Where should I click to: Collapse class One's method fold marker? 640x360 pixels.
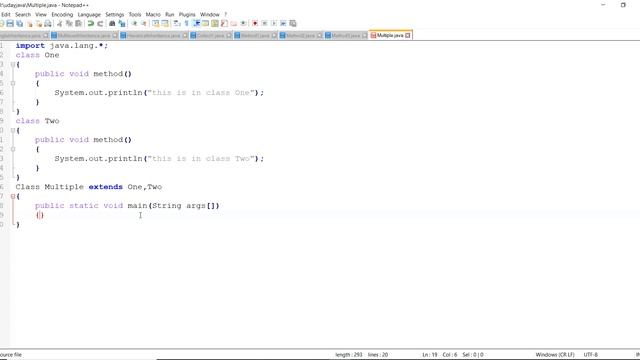pos(13,83)
